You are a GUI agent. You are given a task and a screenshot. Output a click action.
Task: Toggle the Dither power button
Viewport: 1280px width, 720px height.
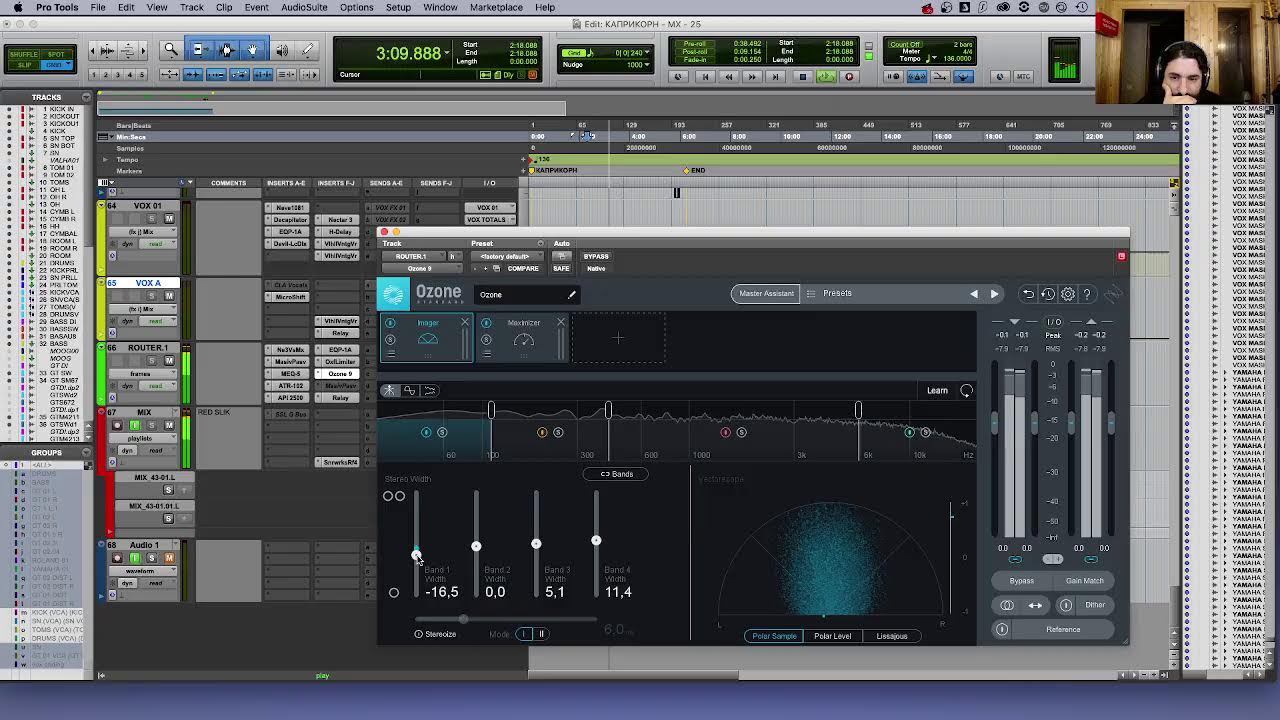click(x=1066, y=605)
